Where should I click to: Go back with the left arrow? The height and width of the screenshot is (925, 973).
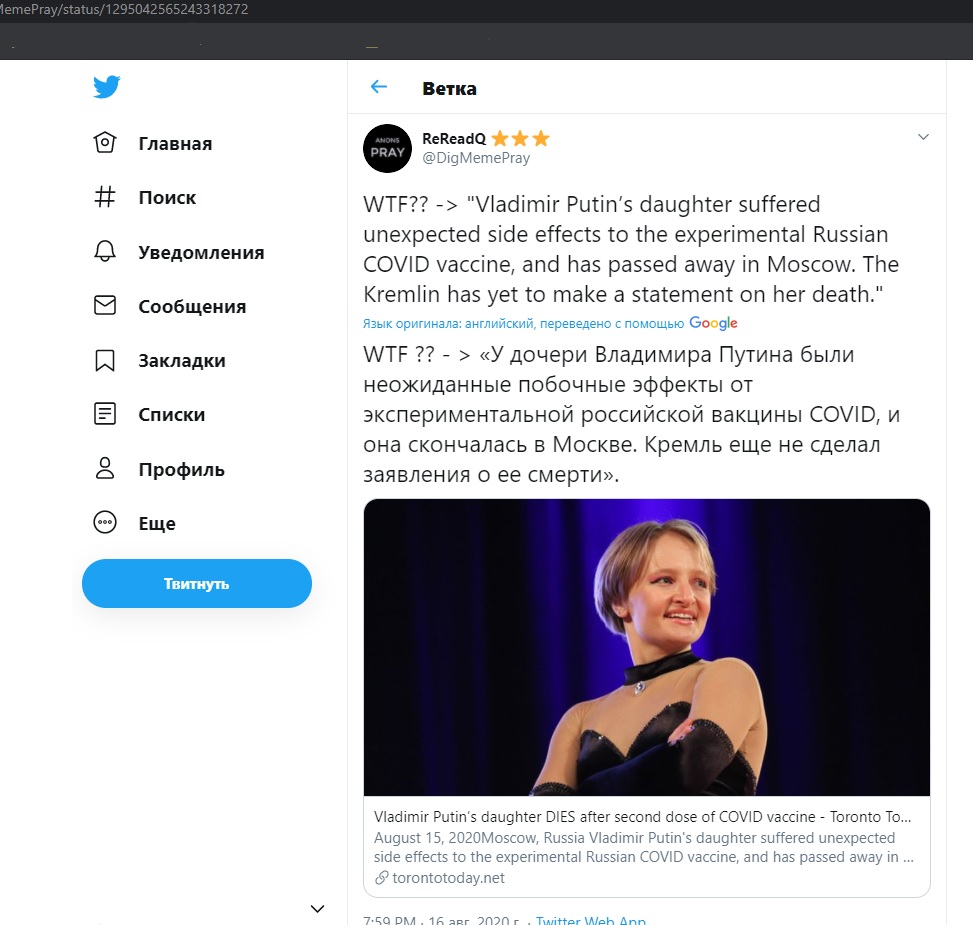(379, 87)
